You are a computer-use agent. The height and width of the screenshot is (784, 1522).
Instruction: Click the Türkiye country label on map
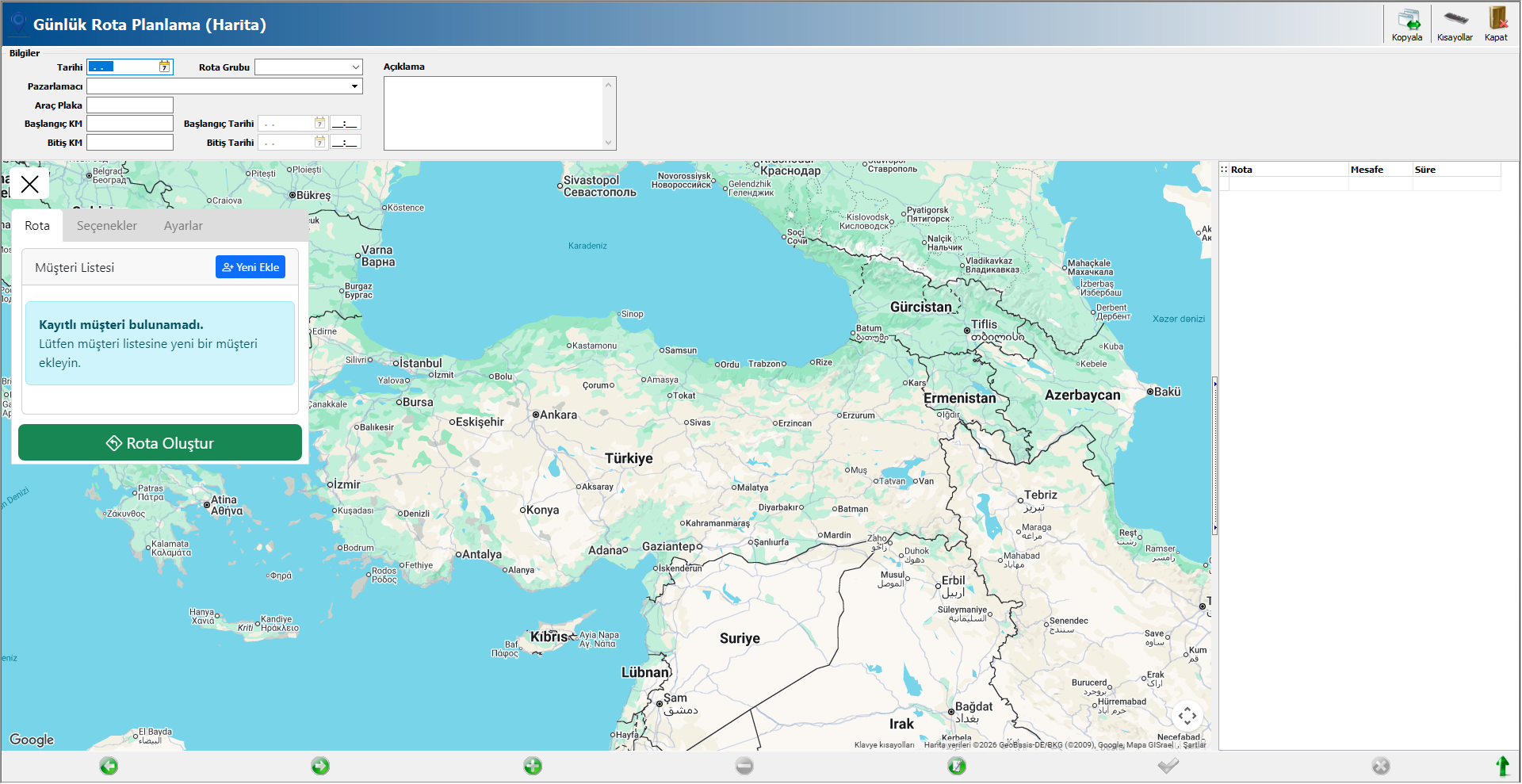(x=629, y=458)
